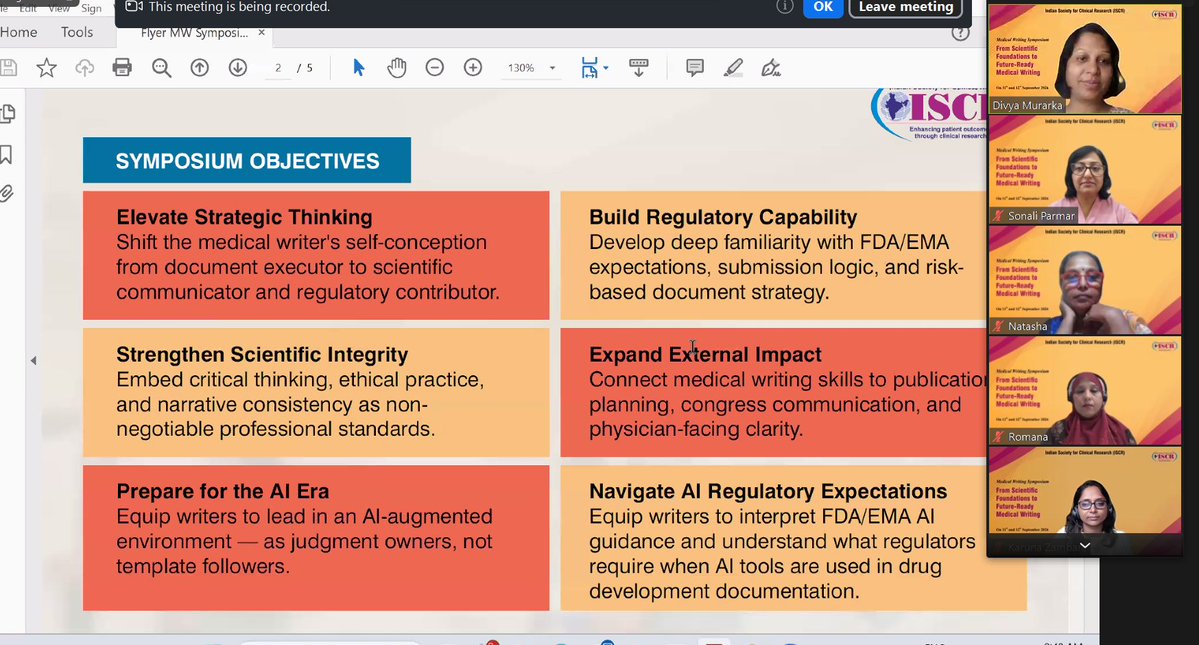Viewport: 1199px width, 645px height.
Task: Select the Flyer MW Symposi... document tab
Action: pos(194,33)
